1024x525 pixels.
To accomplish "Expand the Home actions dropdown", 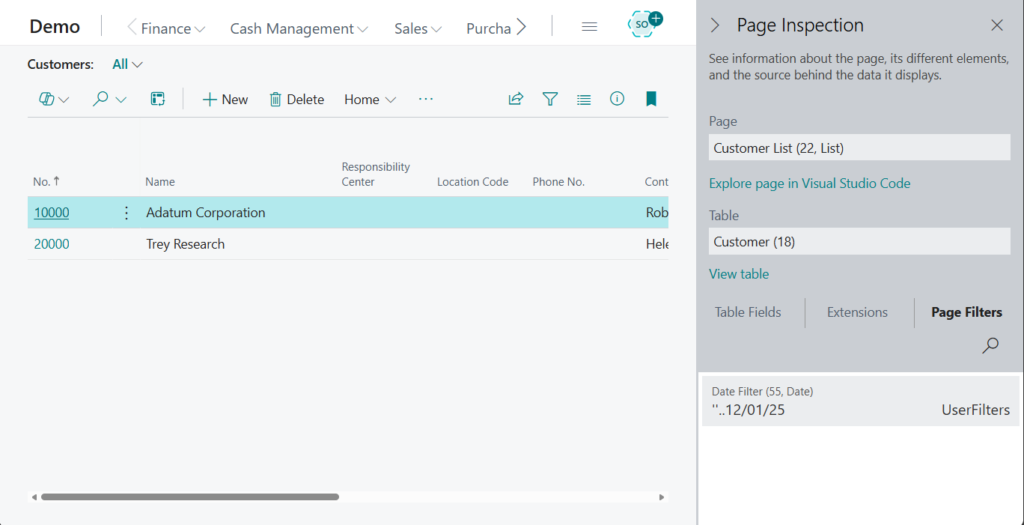I will click(x=370, y=99).
